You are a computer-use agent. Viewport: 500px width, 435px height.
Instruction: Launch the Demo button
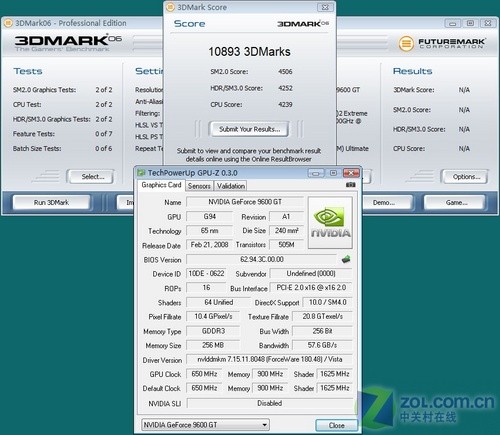coord(384,202)
